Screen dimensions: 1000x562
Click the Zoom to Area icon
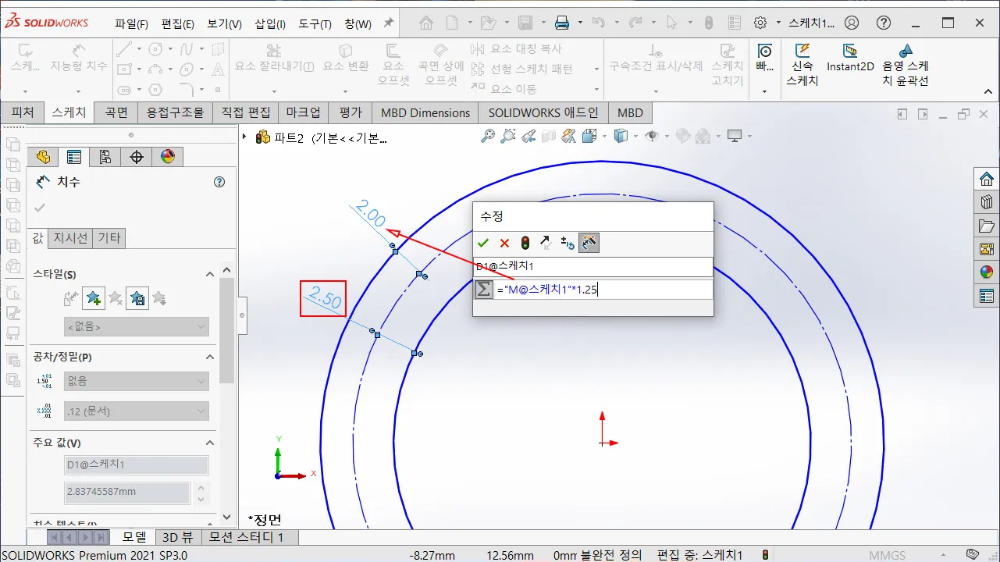point(508,136)
